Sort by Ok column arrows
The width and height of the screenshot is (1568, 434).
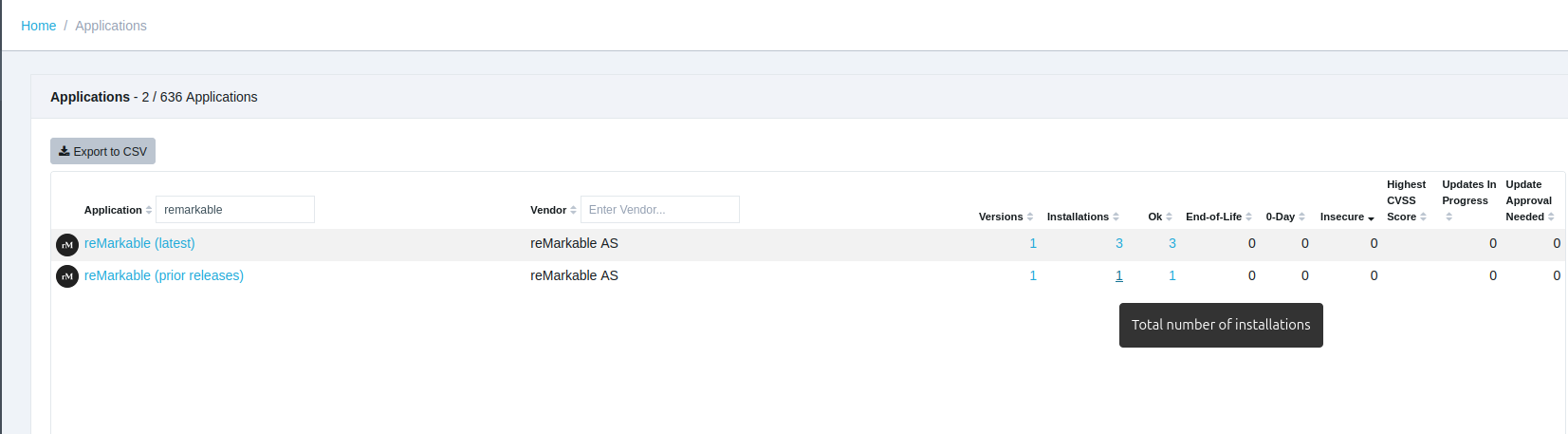pyautogui.click(x=1169, y=217)
